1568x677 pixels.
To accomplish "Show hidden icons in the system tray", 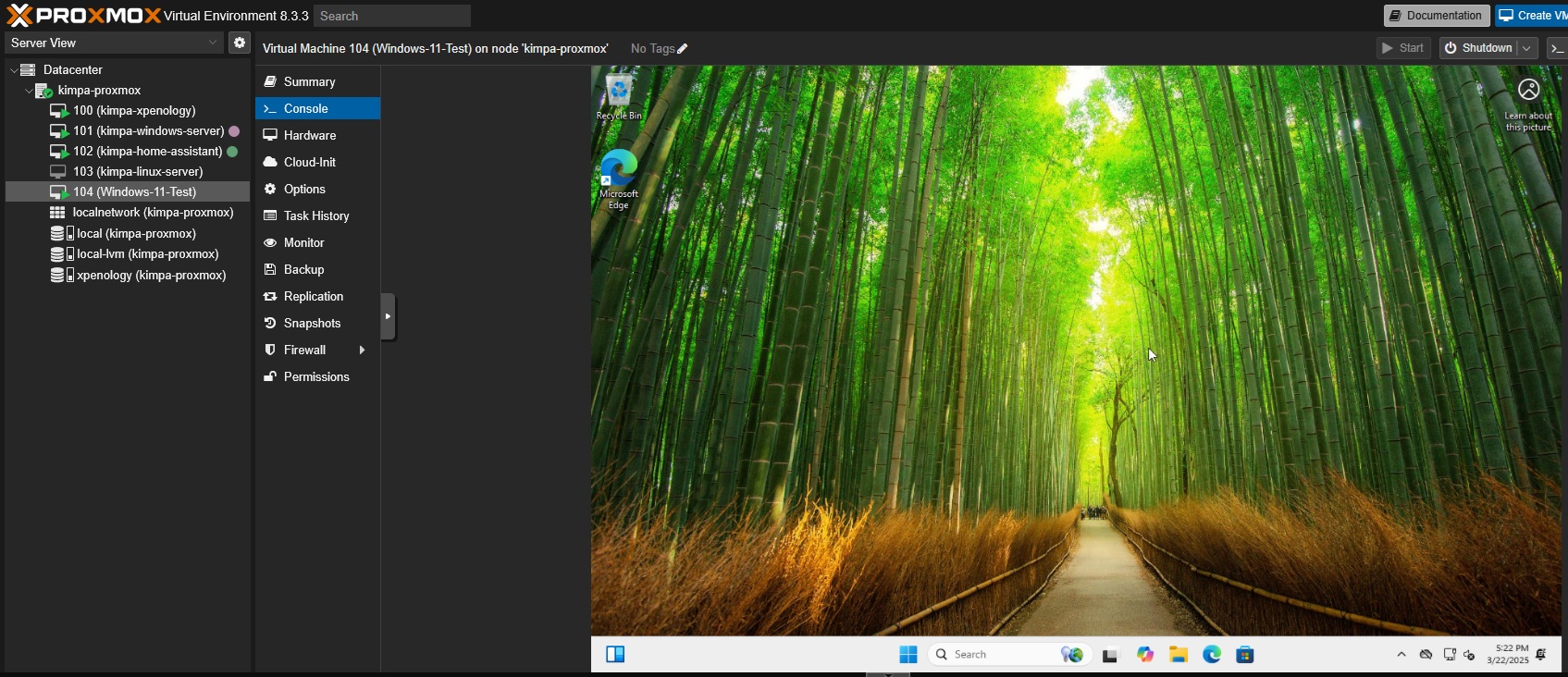I will coord(1401,655).
